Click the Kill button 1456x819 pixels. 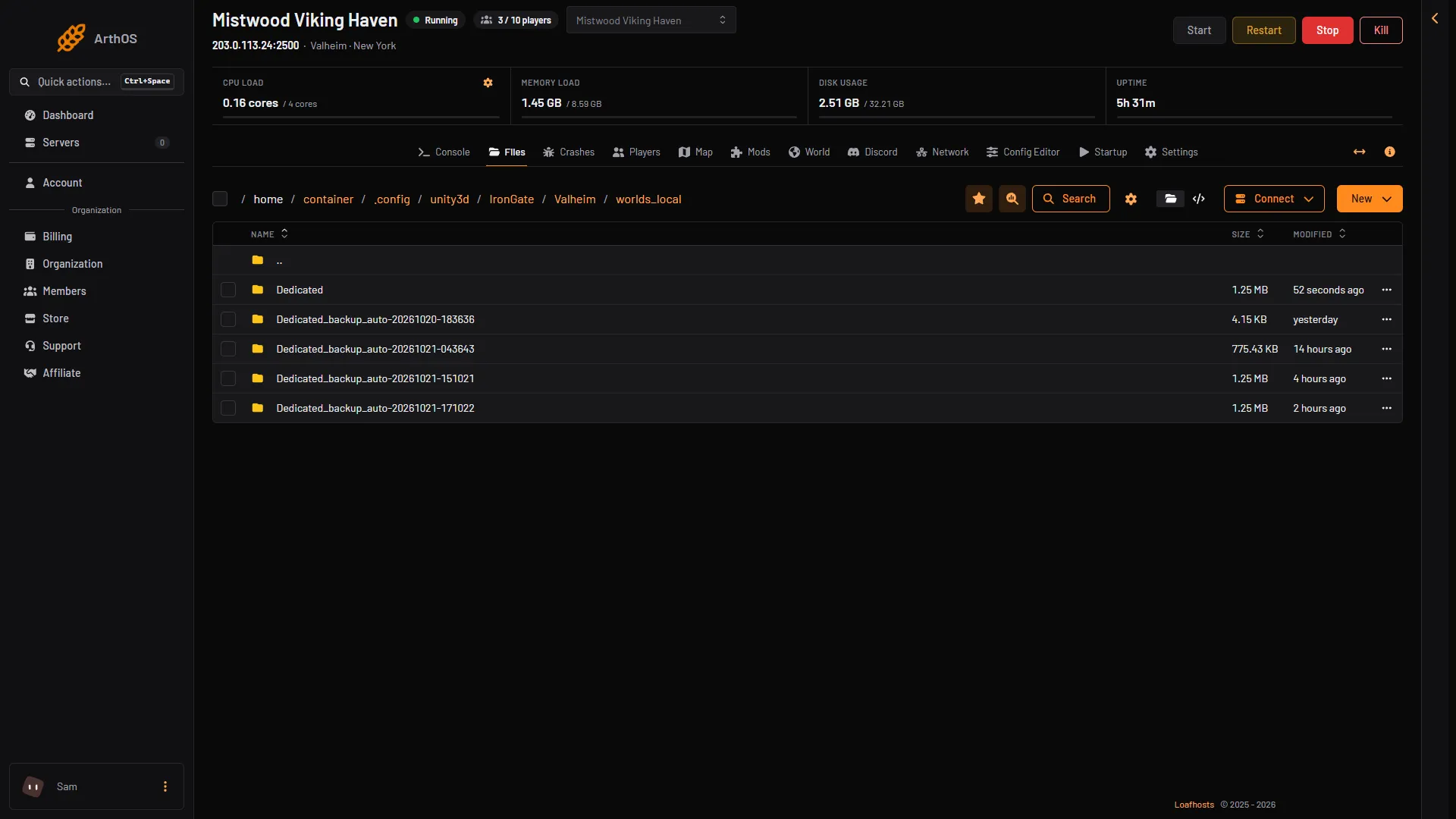click(1381, 30)
